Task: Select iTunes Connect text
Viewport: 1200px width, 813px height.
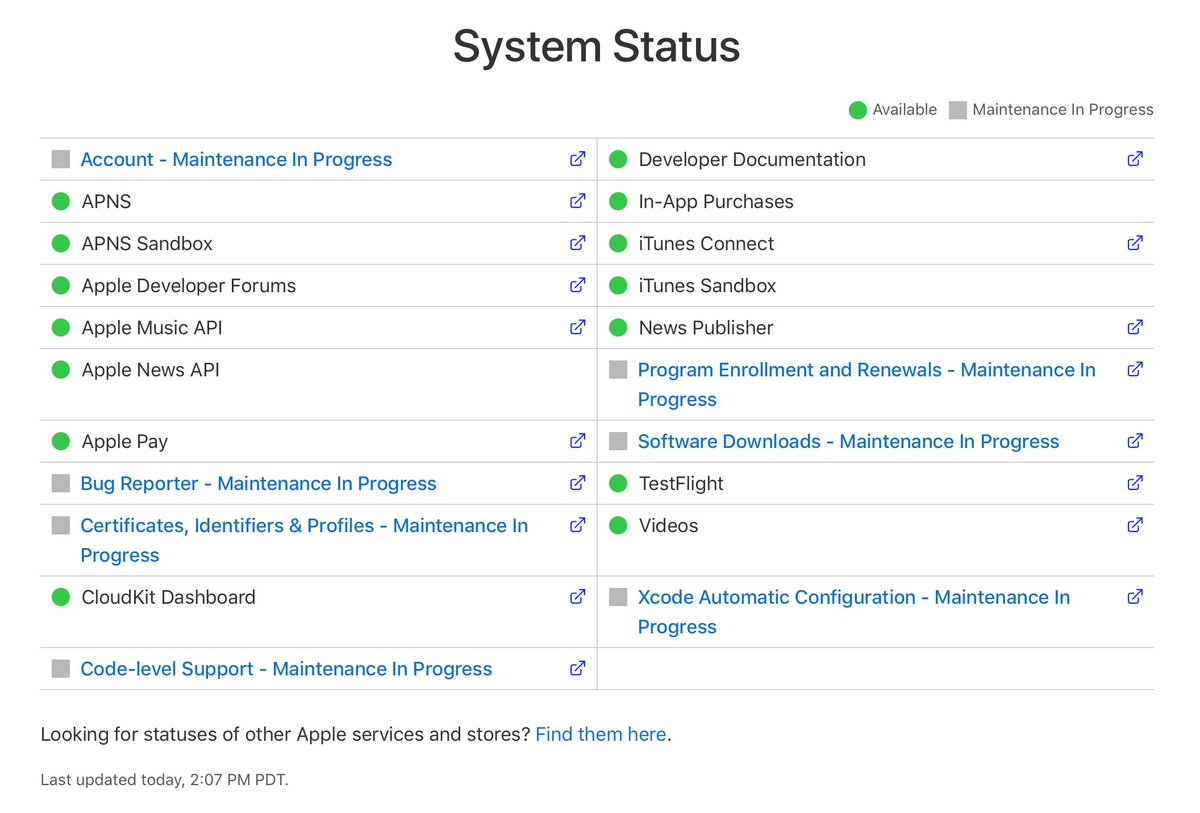Action: (x=706, y=243)
